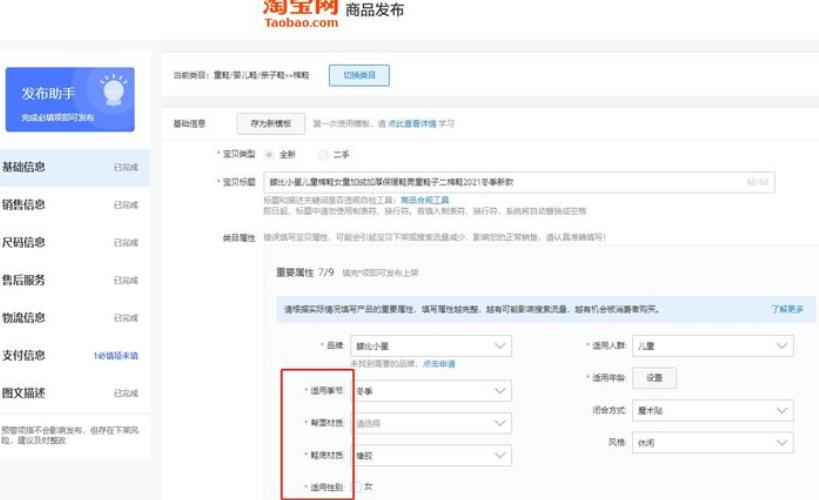Tick the 女 gender checkbox
Viewport: 819px width, 500px height.
click(x=357, y=487)
